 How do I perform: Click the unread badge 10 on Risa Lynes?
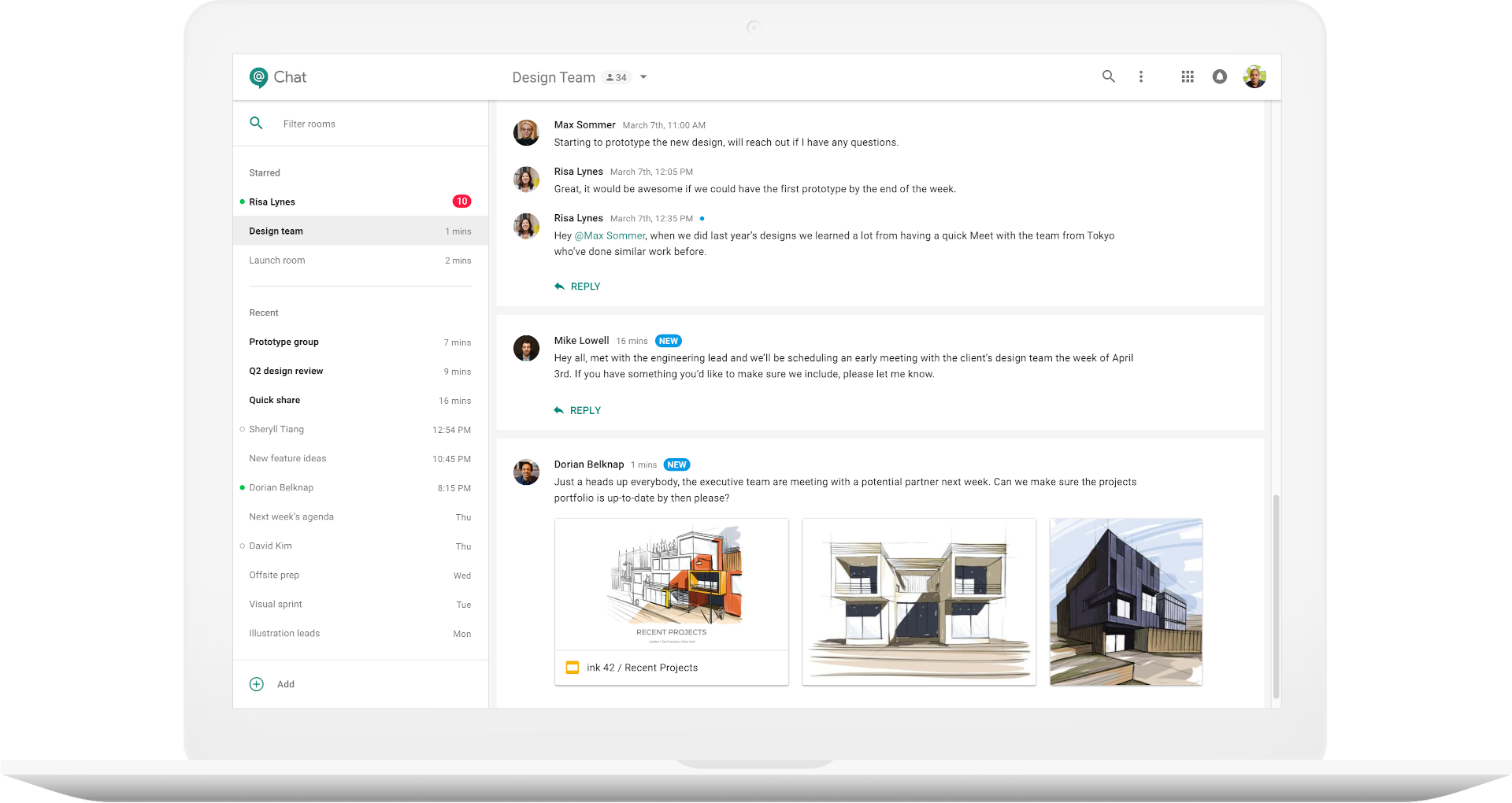pos(461,202)
